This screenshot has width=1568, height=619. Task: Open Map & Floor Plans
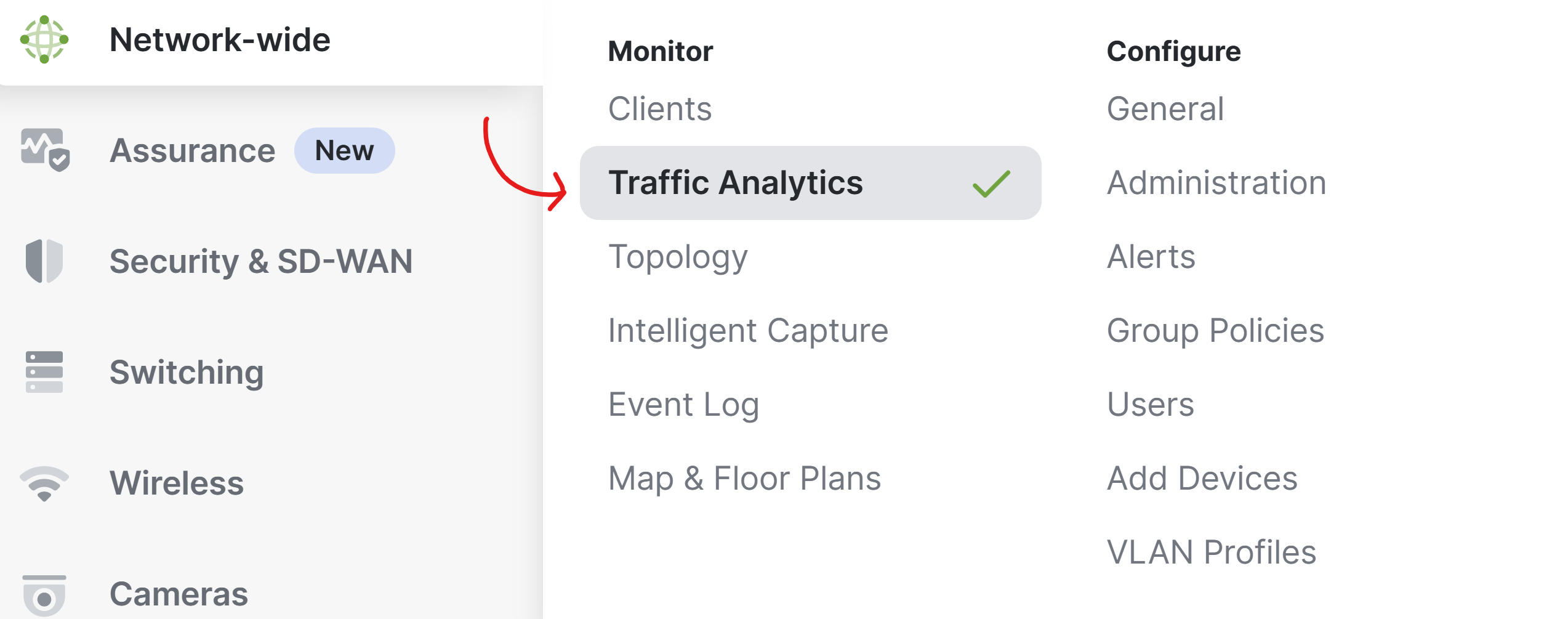pyautogui.click(x=744, y=479)
